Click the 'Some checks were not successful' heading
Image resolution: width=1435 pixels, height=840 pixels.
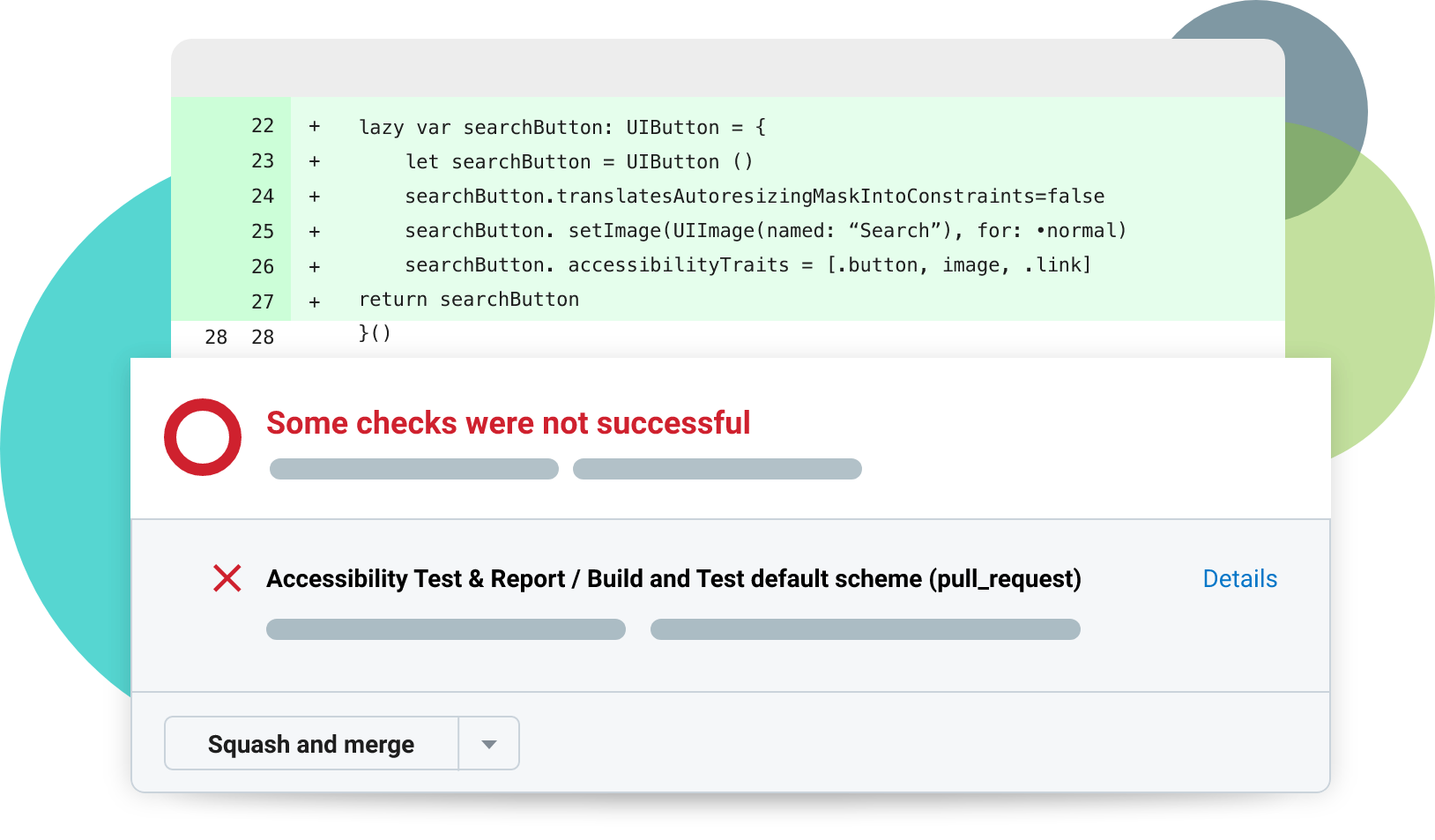click(x=508, y=423)
